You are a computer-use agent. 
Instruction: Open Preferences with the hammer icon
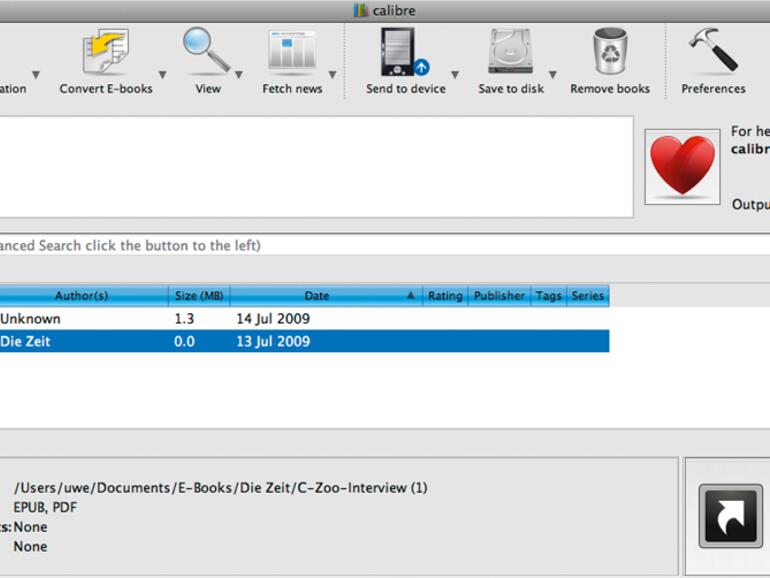(713, 49)
